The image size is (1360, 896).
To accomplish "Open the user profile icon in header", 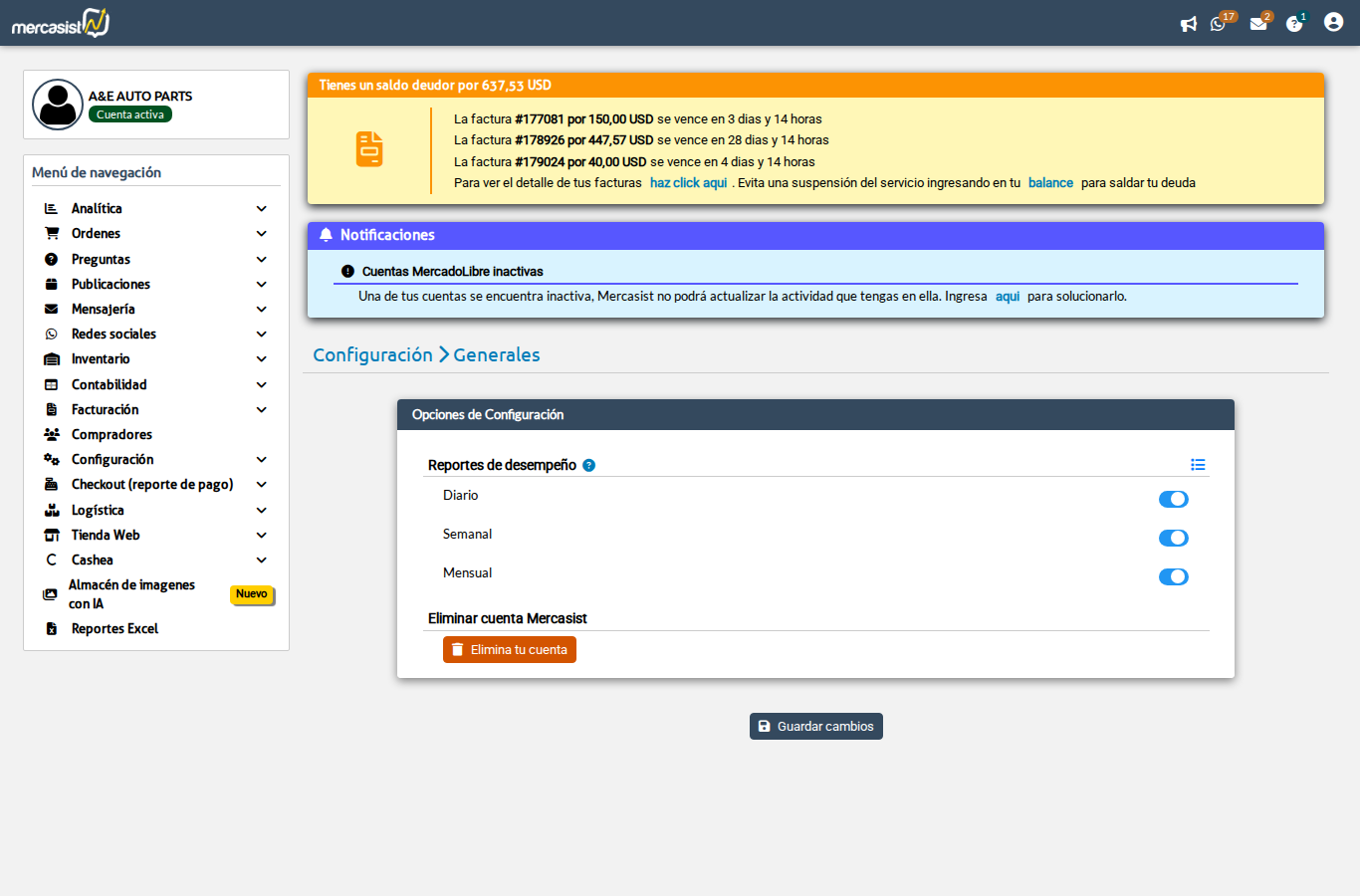I will click(x=1333, y=22).
